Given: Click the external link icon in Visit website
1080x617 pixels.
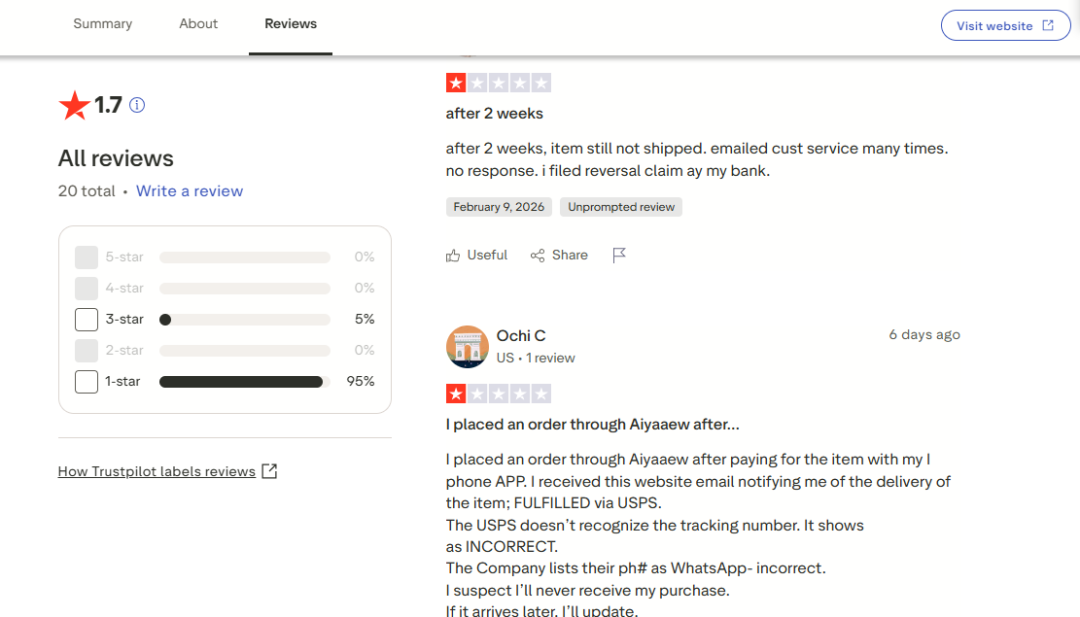Looking at the screenshot, I should 1048,26.
